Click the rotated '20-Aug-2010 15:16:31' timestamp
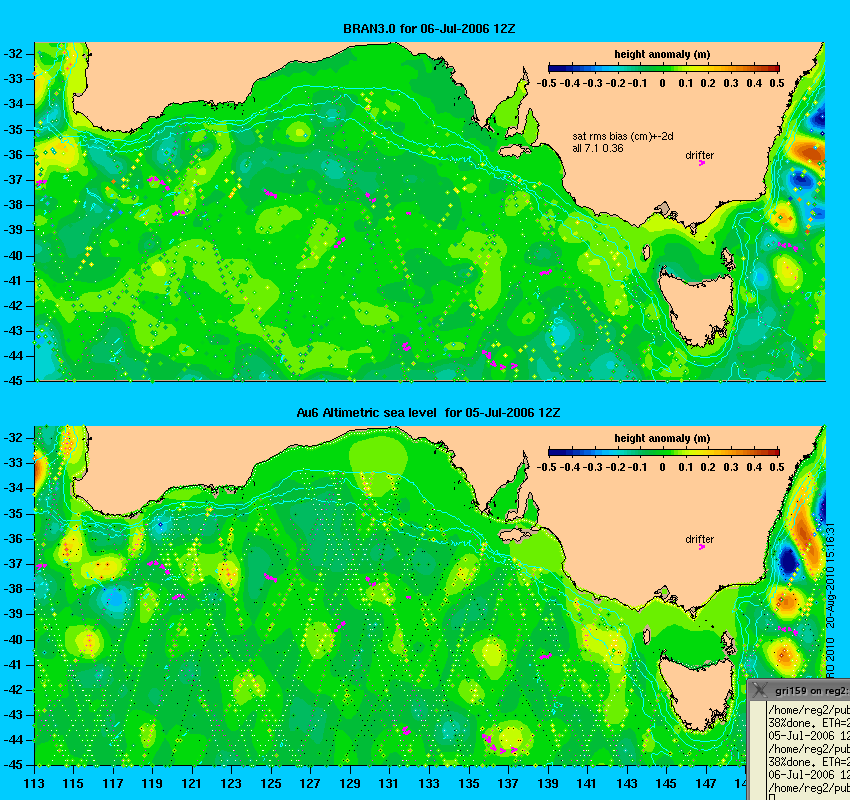 click(x=830, y=576)
